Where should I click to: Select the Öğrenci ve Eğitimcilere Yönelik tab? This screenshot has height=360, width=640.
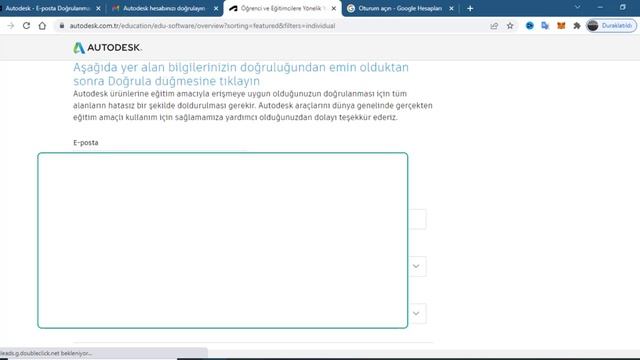click(x=282, y=8)
